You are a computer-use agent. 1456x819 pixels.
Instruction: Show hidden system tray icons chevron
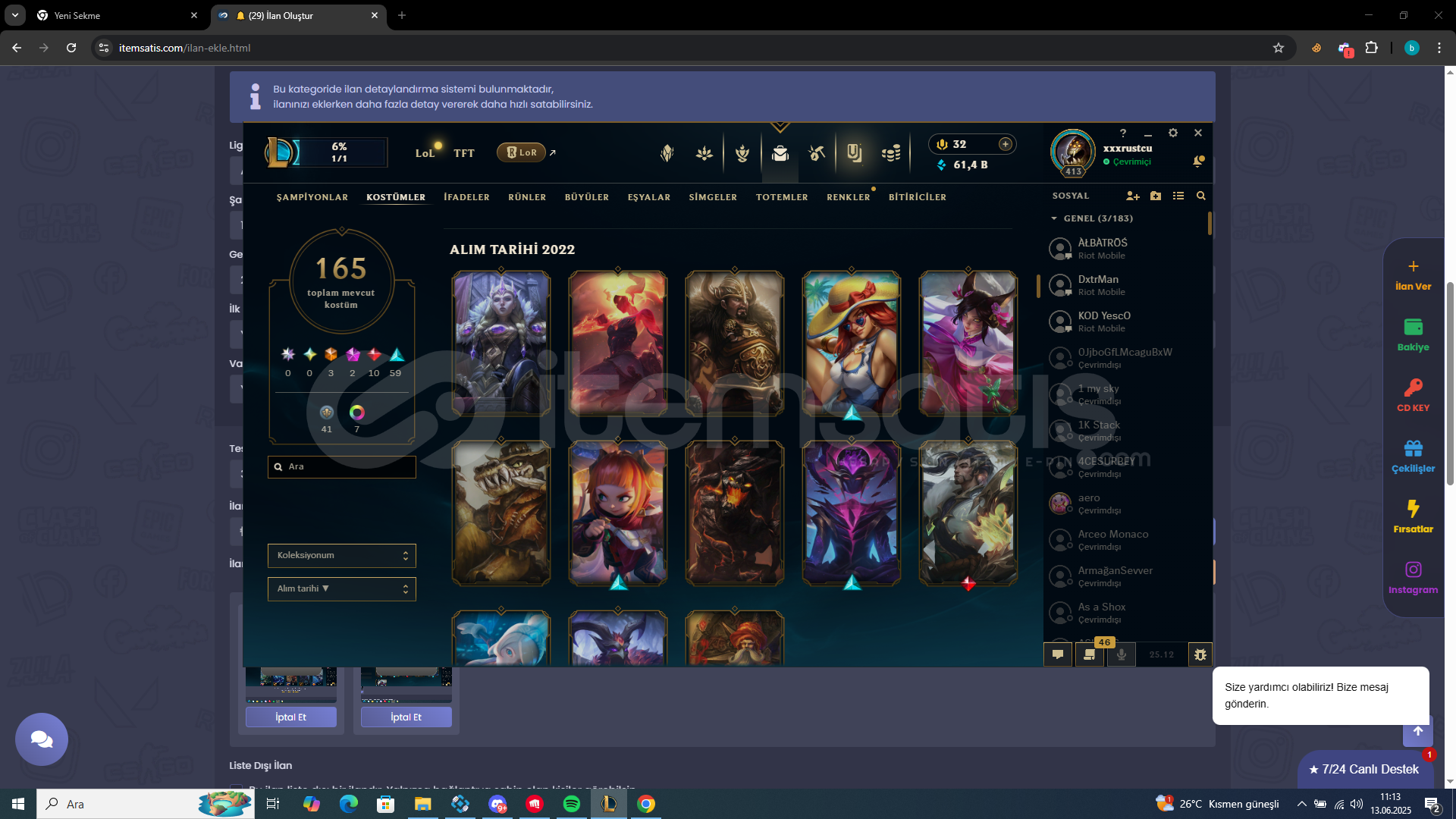[x=1301, y=804]
